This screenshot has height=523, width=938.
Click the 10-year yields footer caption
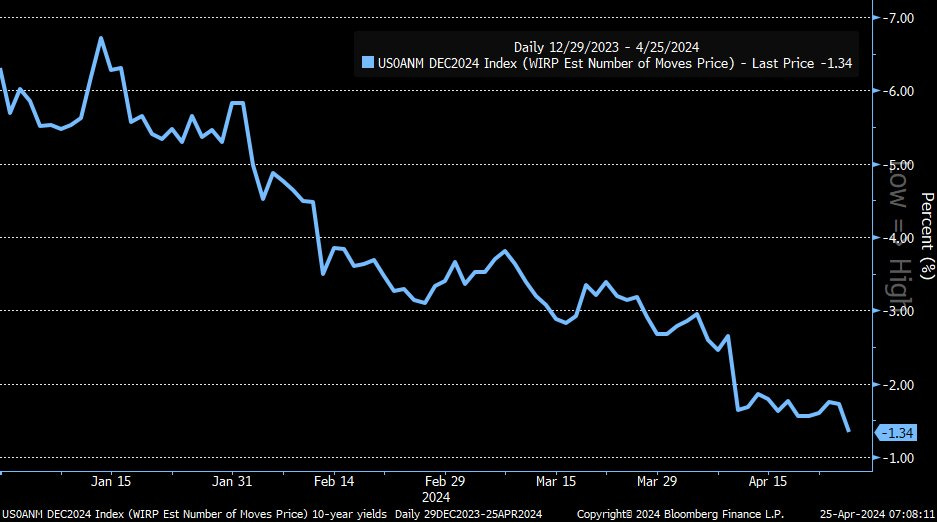coord(348,513)
